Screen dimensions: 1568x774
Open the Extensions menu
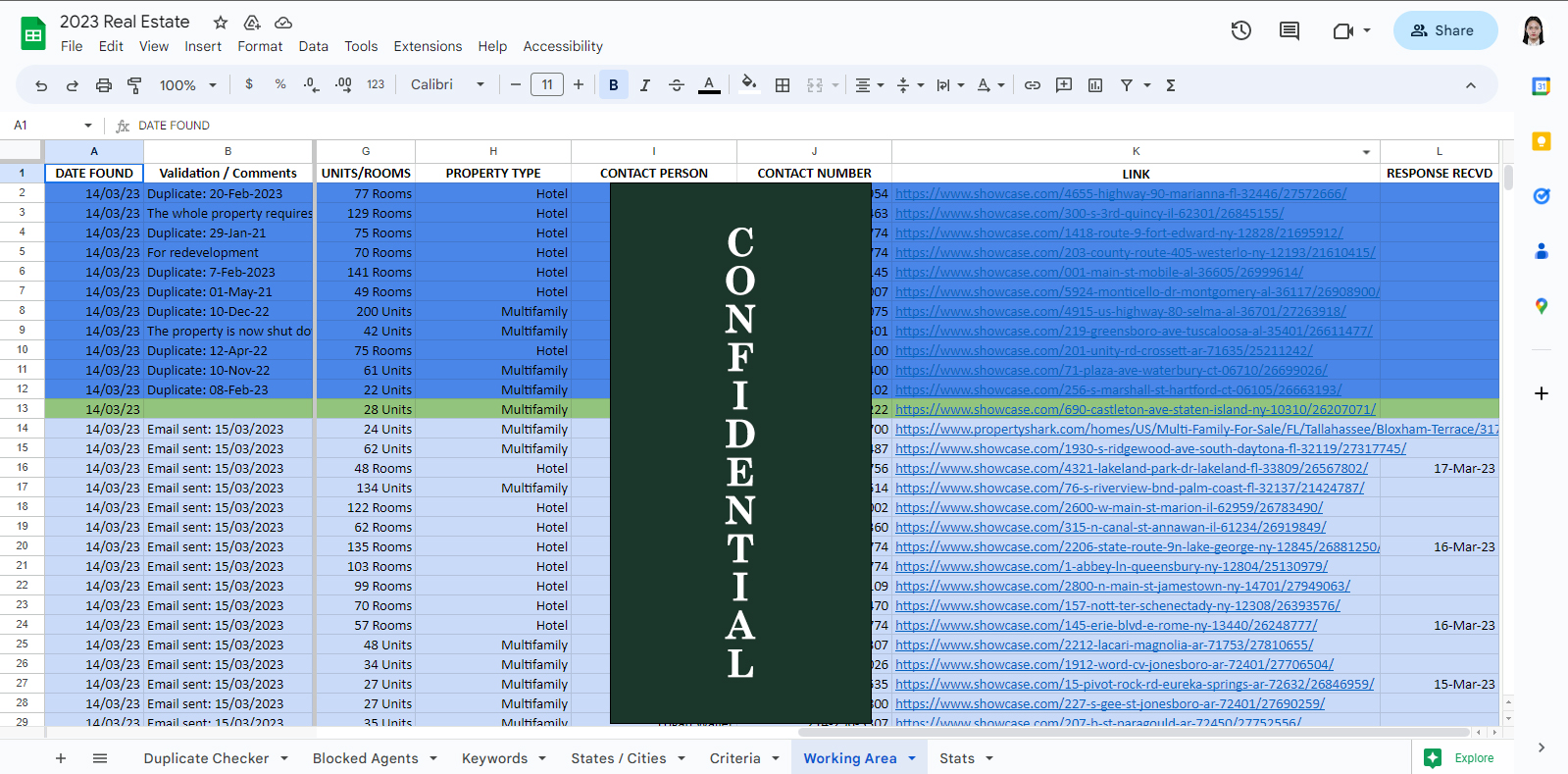[x=428, y=46]
